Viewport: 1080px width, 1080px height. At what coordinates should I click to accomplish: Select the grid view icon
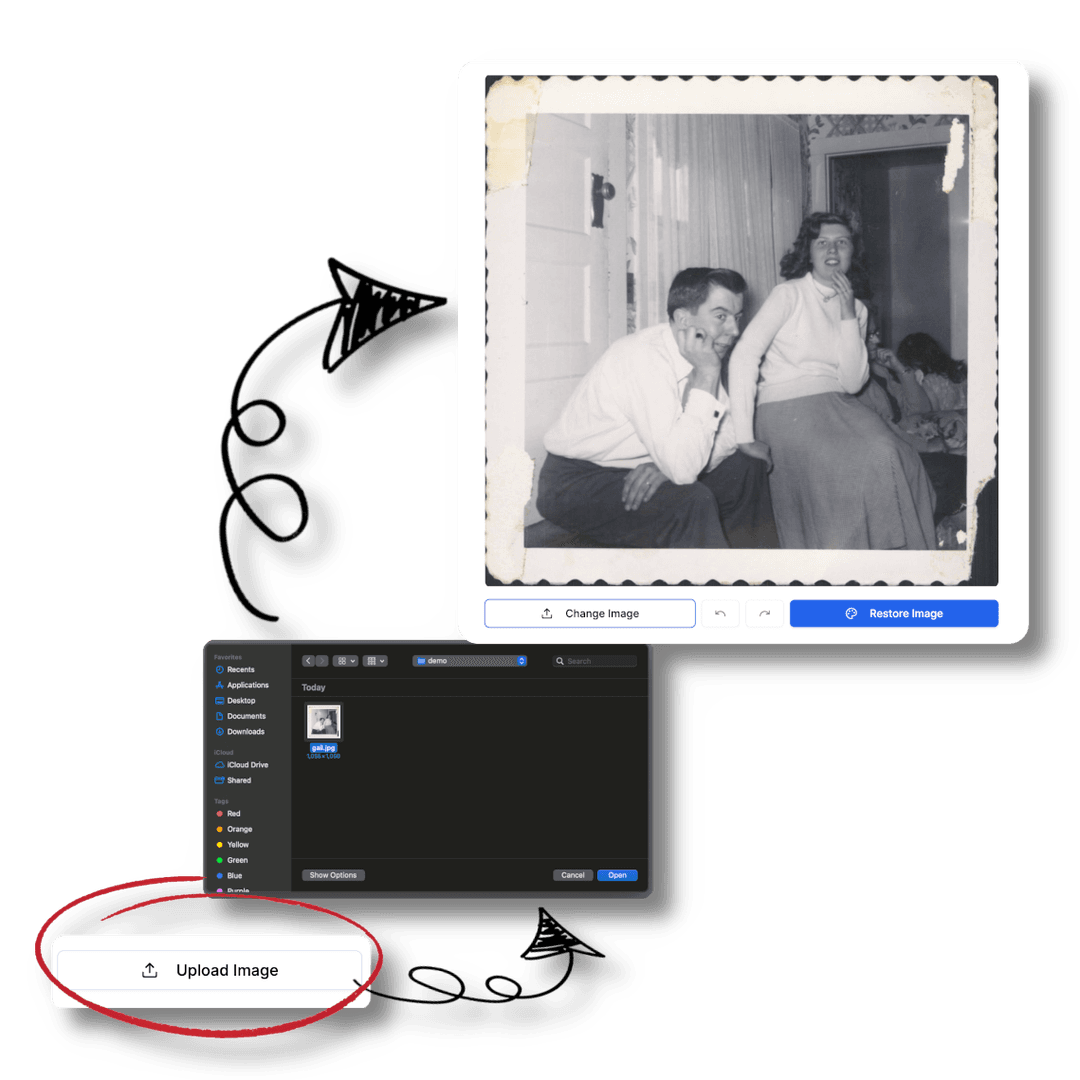(340, 661)
